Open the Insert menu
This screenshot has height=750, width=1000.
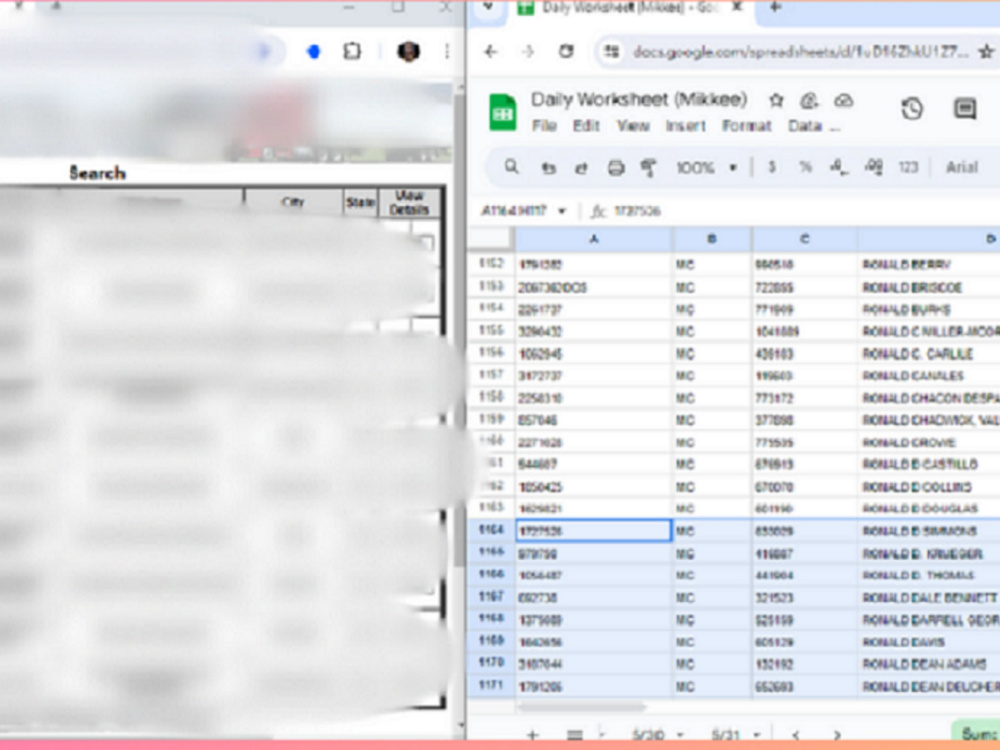point(686,126)
